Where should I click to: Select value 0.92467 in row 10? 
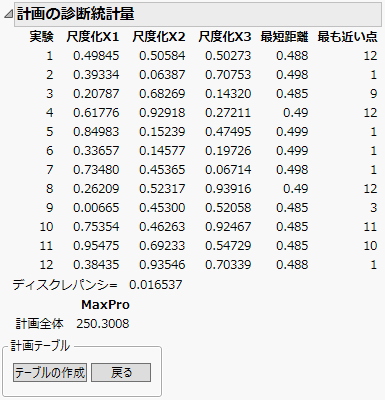pyautogui.click(x=228, y=227)
